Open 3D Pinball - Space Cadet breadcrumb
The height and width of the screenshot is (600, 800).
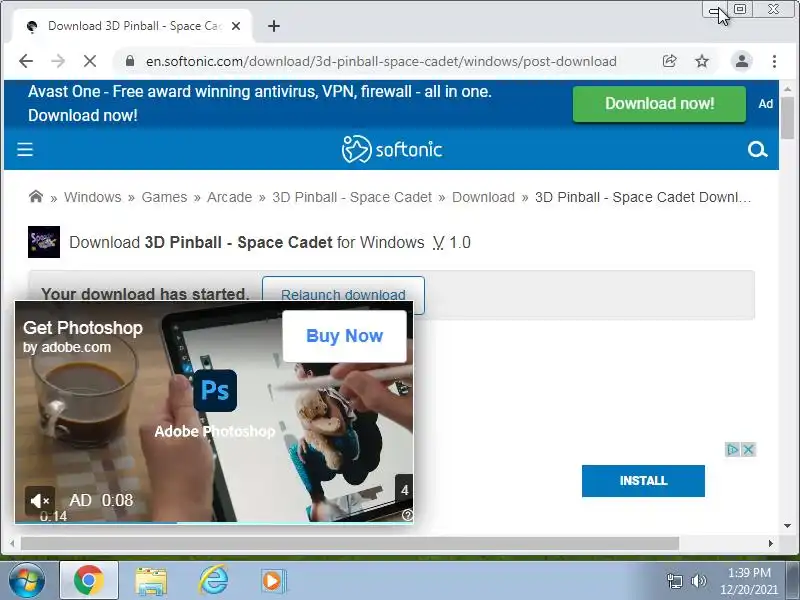point(352,197)
